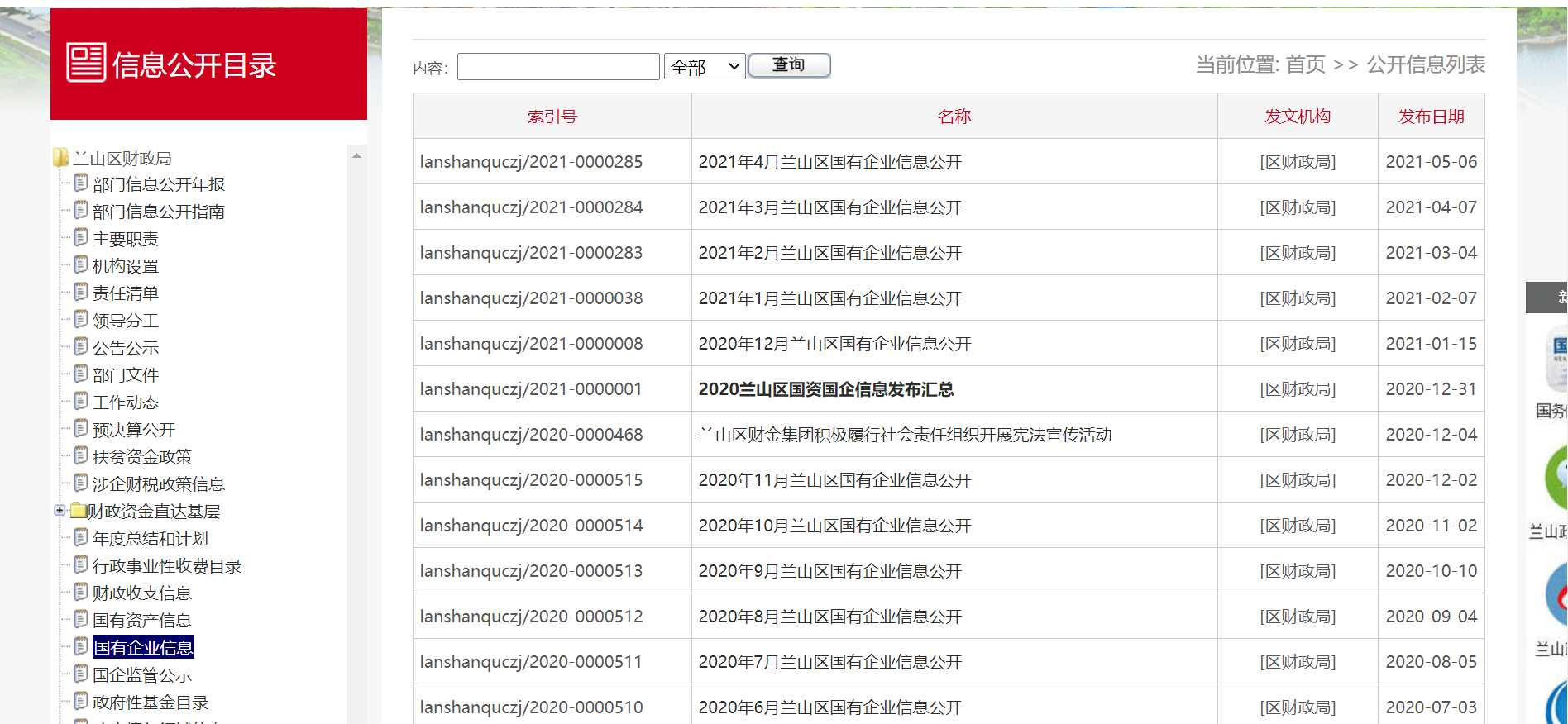Select the 财政收支信息 tree item
Image resolution: width=1568 pixels, height=724 pixels.
click(142, 593)
